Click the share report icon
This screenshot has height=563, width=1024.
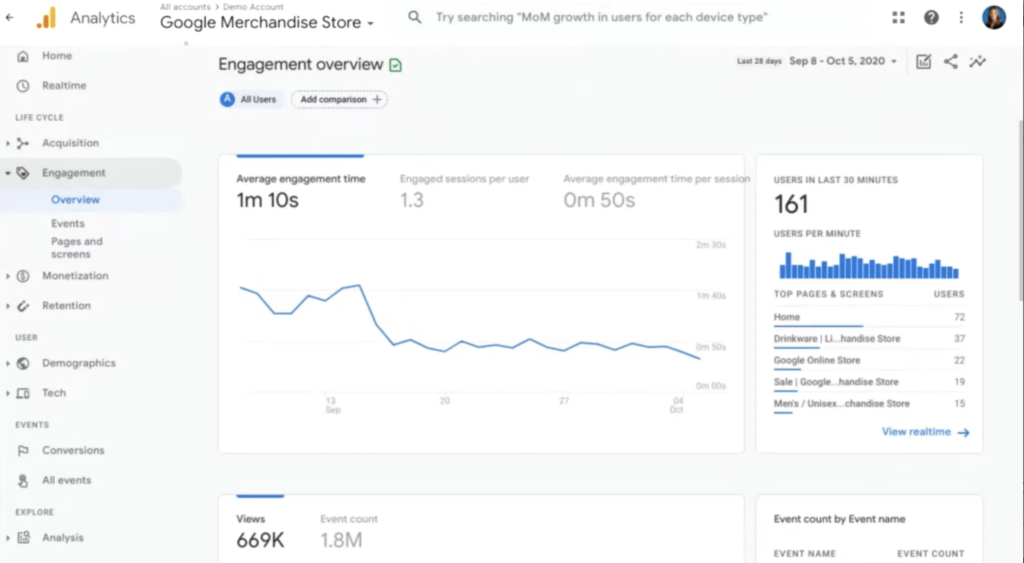[x=951, y=61]
